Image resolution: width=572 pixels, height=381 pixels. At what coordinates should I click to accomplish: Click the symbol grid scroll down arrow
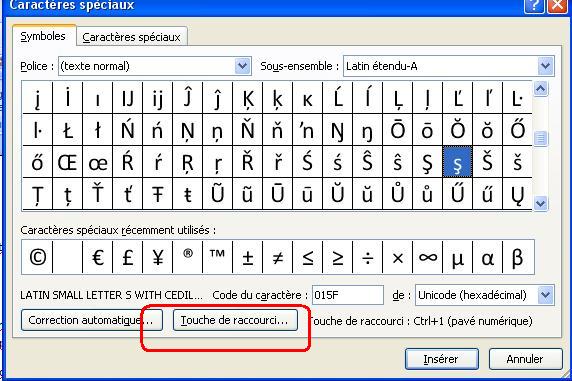point(541,203)
